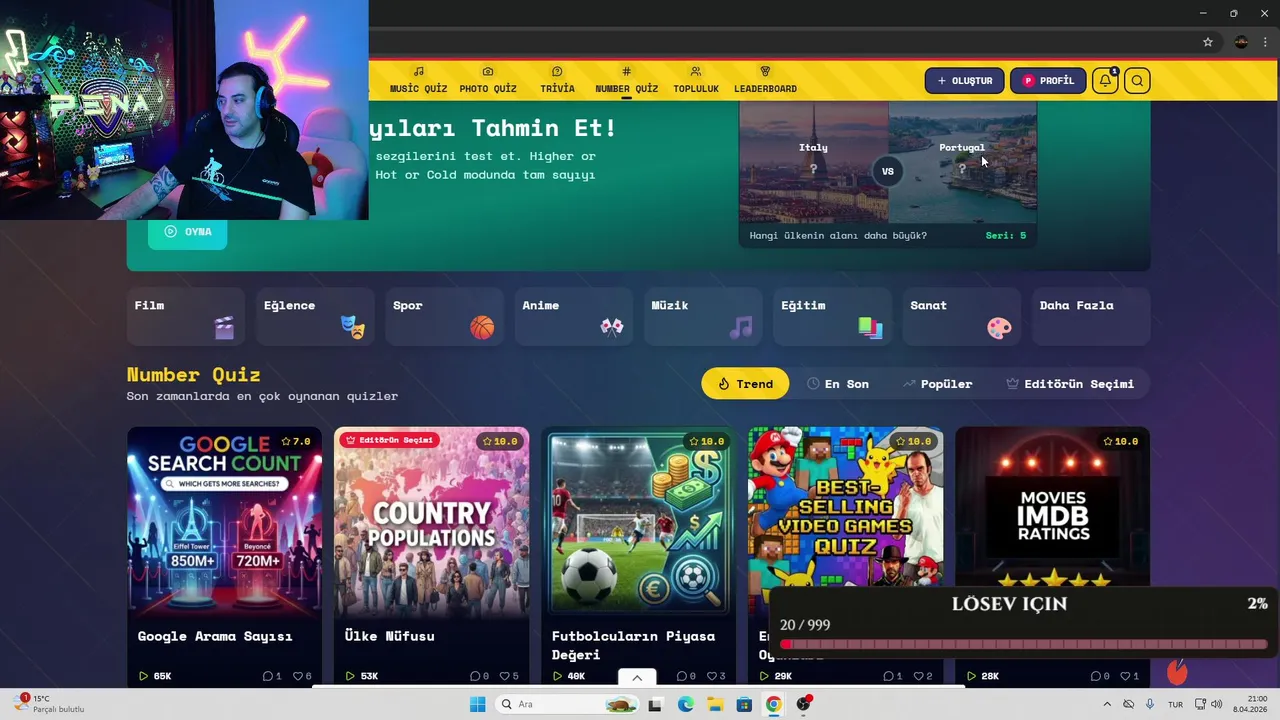Click the Editörün Seçimi badge on card
The image size is (1280, 720).
389,440
